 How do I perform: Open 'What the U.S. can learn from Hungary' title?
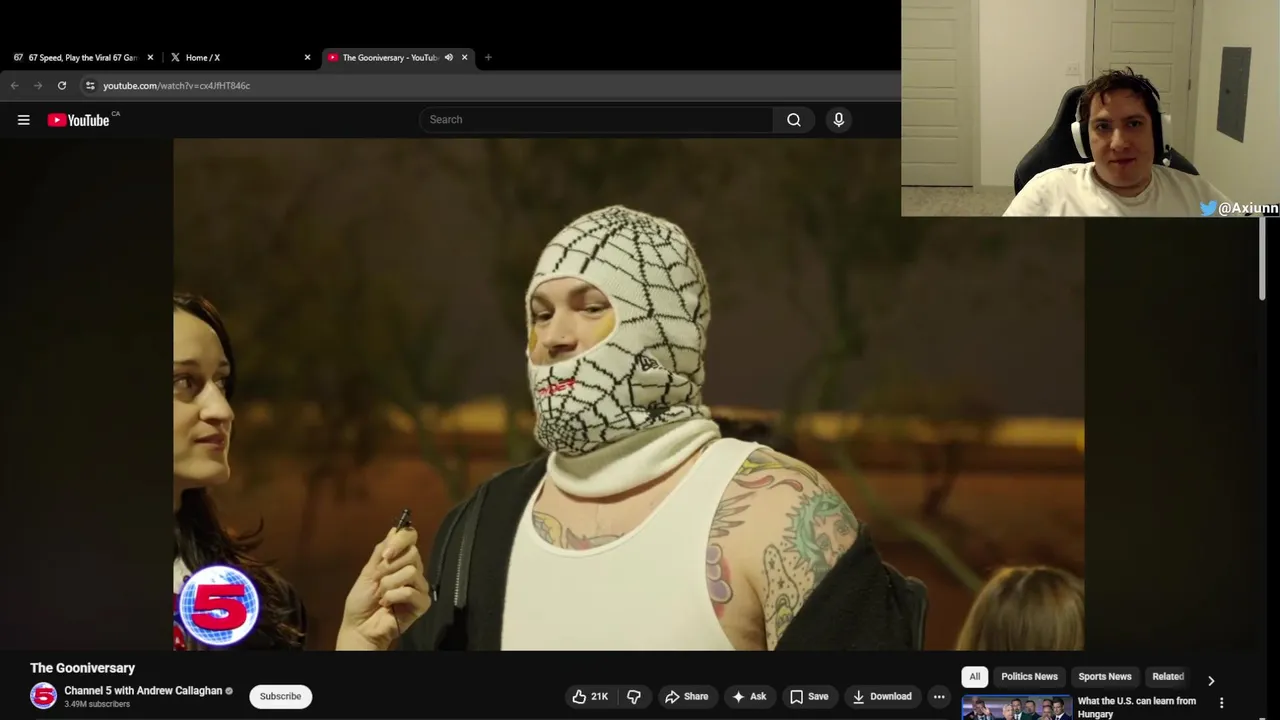click(1137, 707)
